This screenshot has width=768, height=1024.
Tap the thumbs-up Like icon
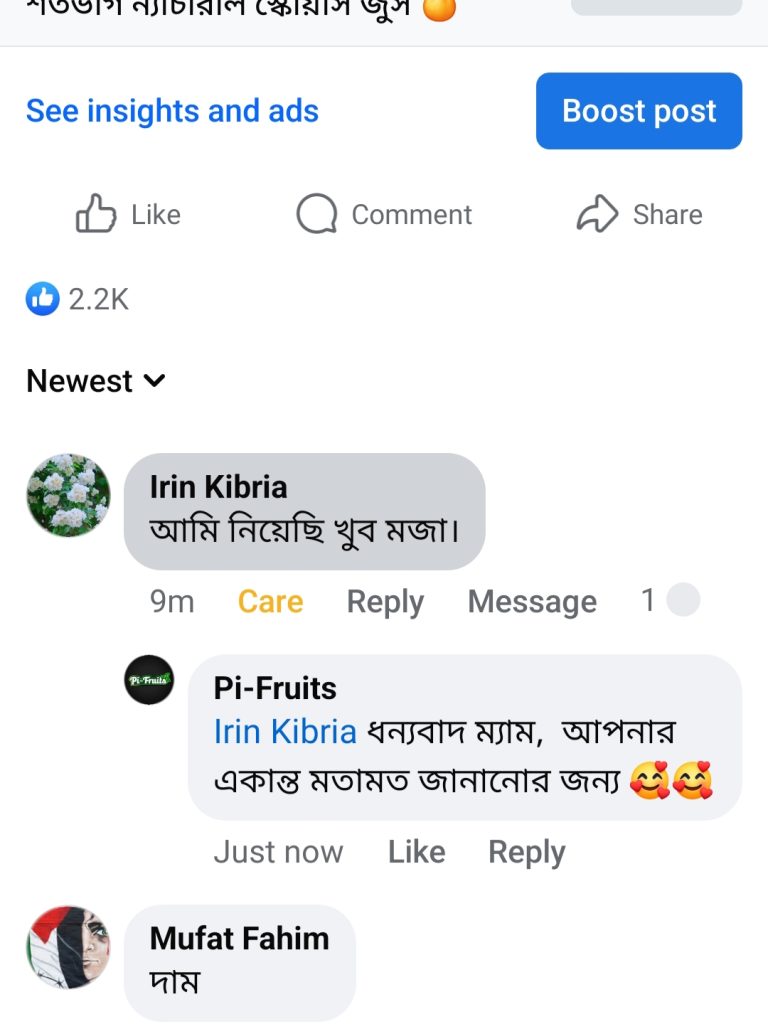[x=96, y=215]
